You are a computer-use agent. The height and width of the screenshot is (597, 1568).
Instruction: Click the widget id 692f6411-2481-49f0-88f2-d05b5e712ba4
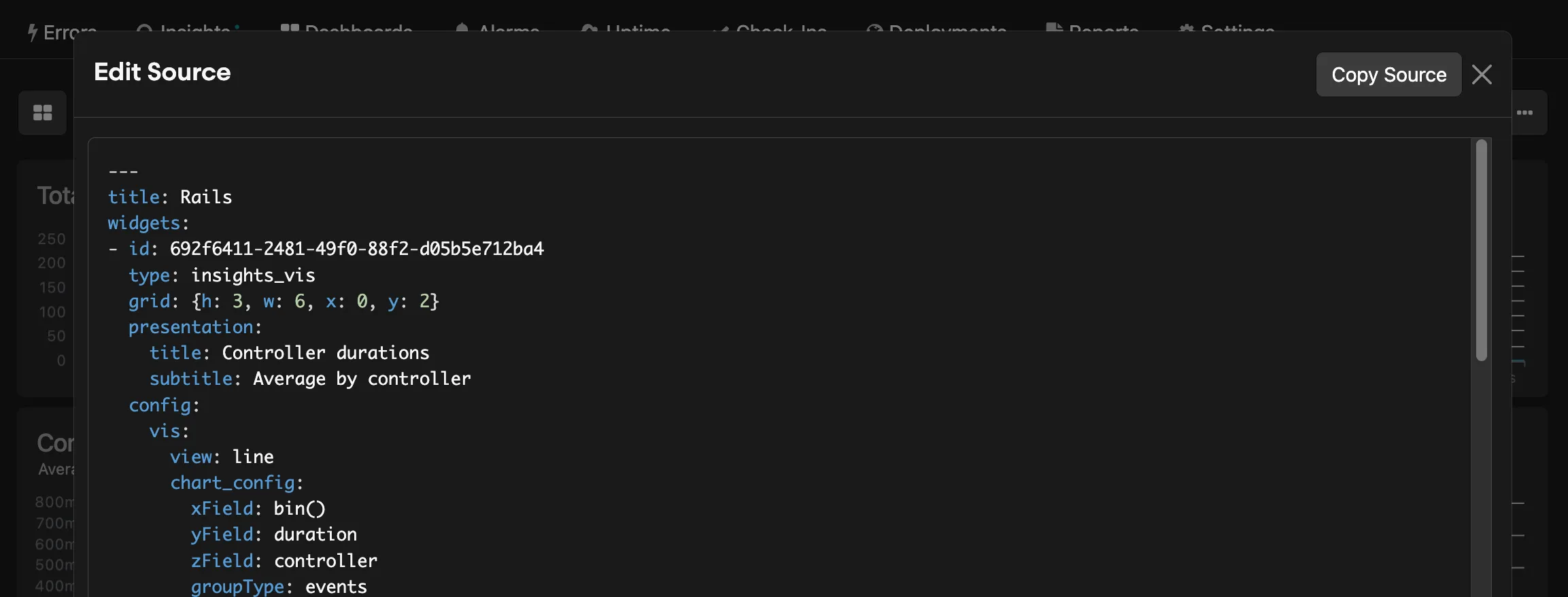click(356, 249)
